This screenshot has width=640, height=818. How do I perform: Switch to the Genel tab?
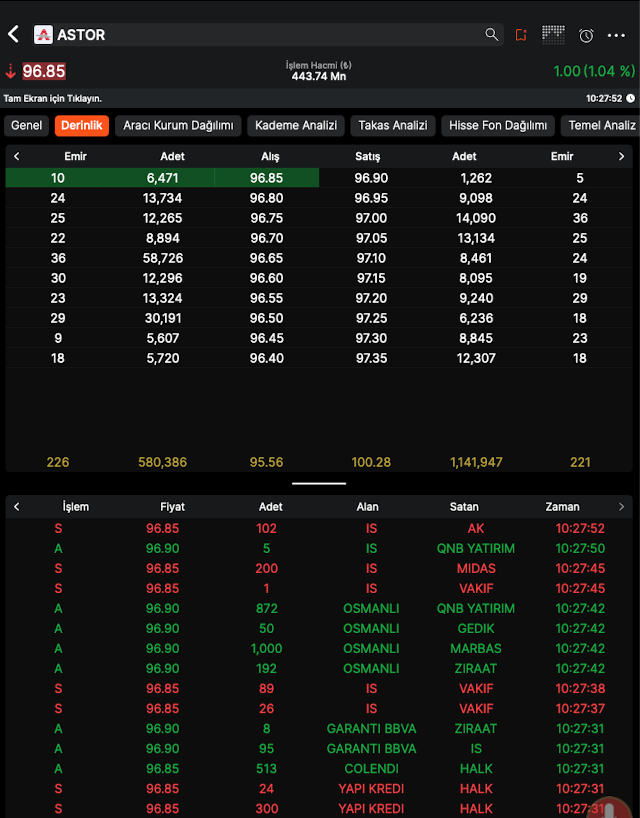[x=27, y=126]
